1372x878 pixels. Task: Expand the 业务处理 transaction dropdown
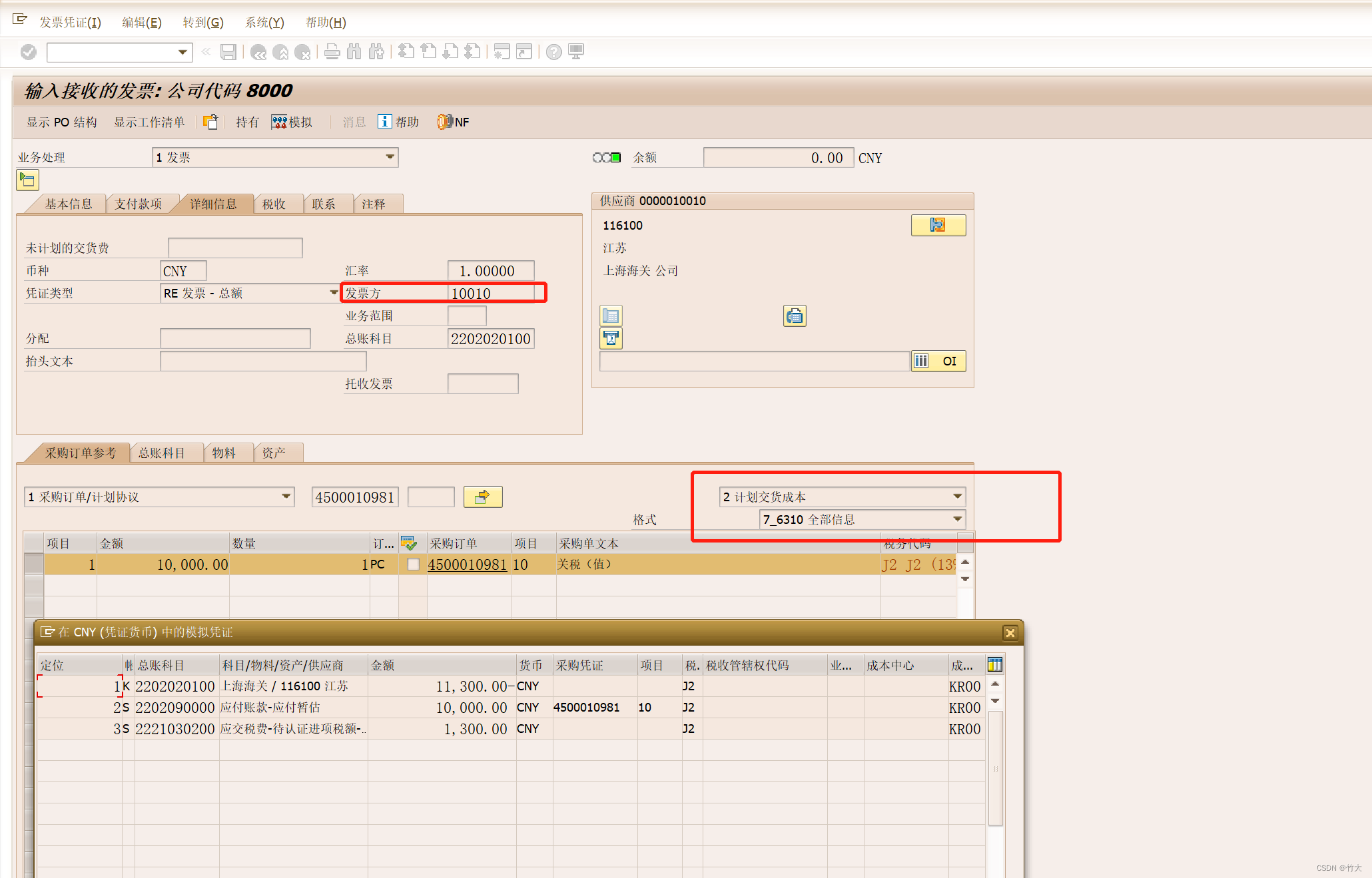(390, 157)
